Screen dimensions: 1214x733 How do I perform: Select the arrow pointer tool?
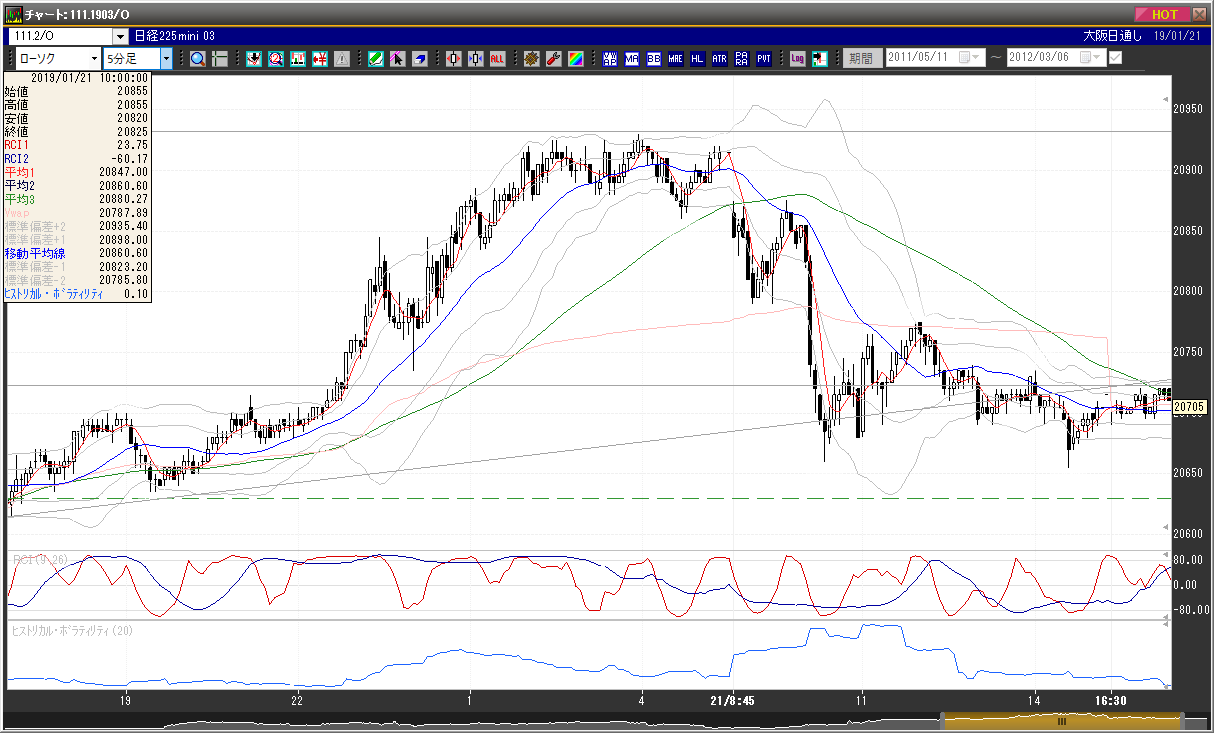click(x=398, y=58)
